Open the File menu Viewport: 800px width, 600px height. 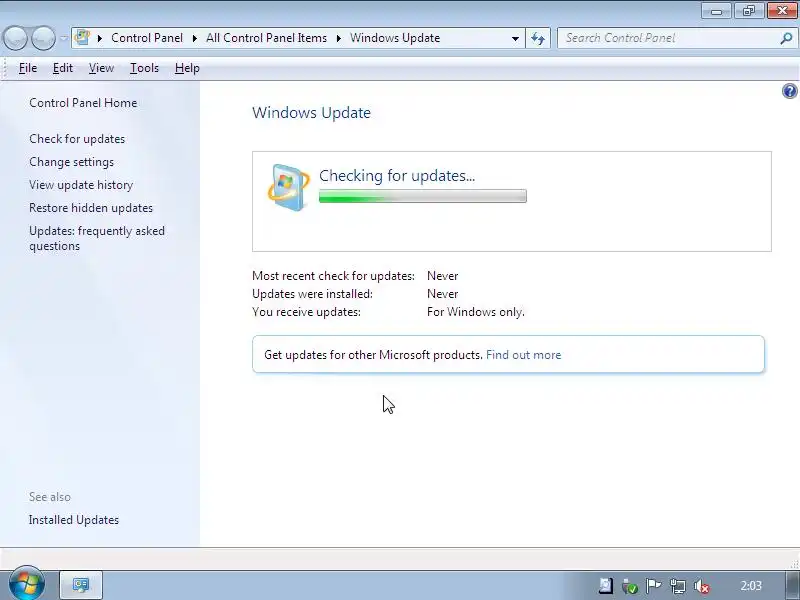click(x=28, y=68)
